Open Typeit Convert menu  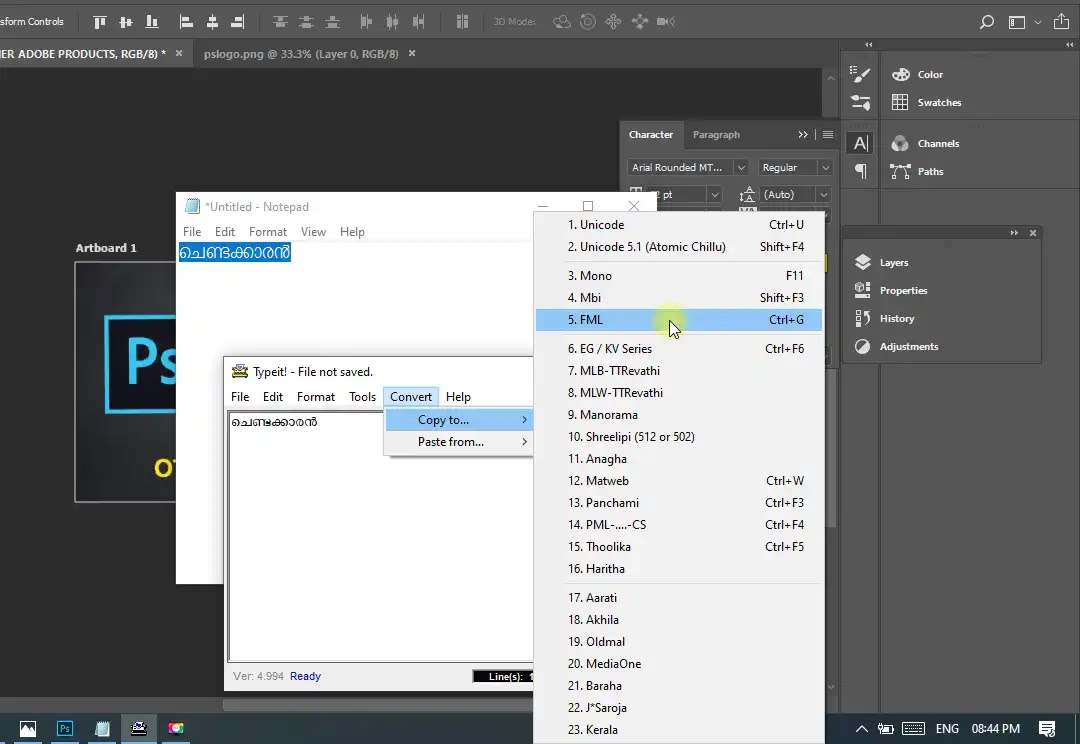411,397
